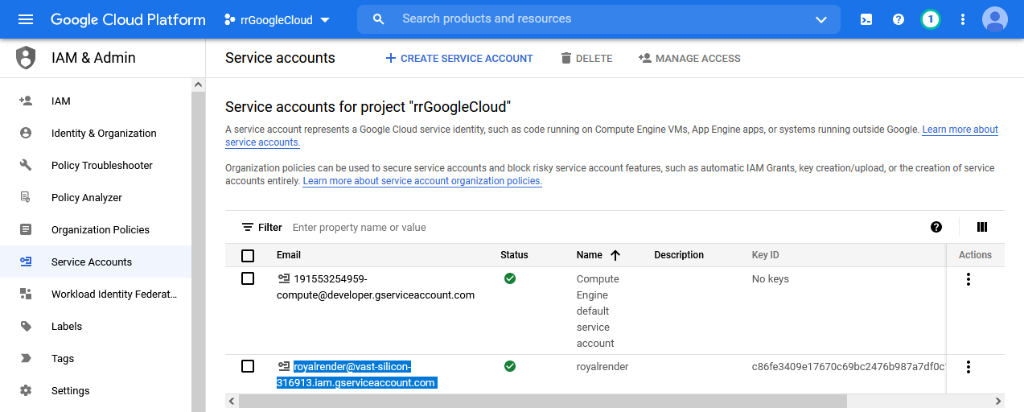Expand the search bar dropdown chevron
1024x412 pixels.
[x=822, y=20]
